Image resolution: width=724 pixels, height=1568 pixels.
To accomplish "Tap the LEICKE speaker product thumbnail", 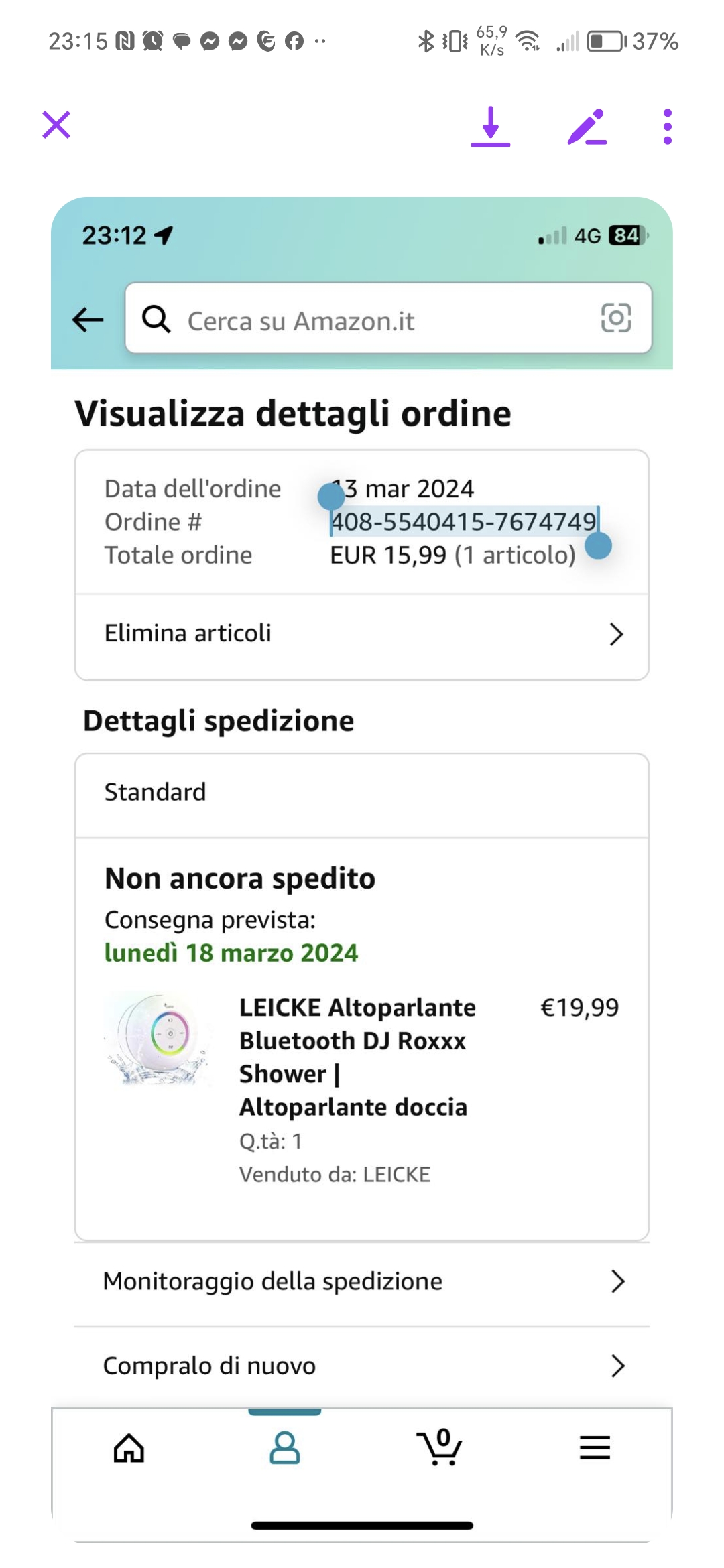I will (160, 1039).
